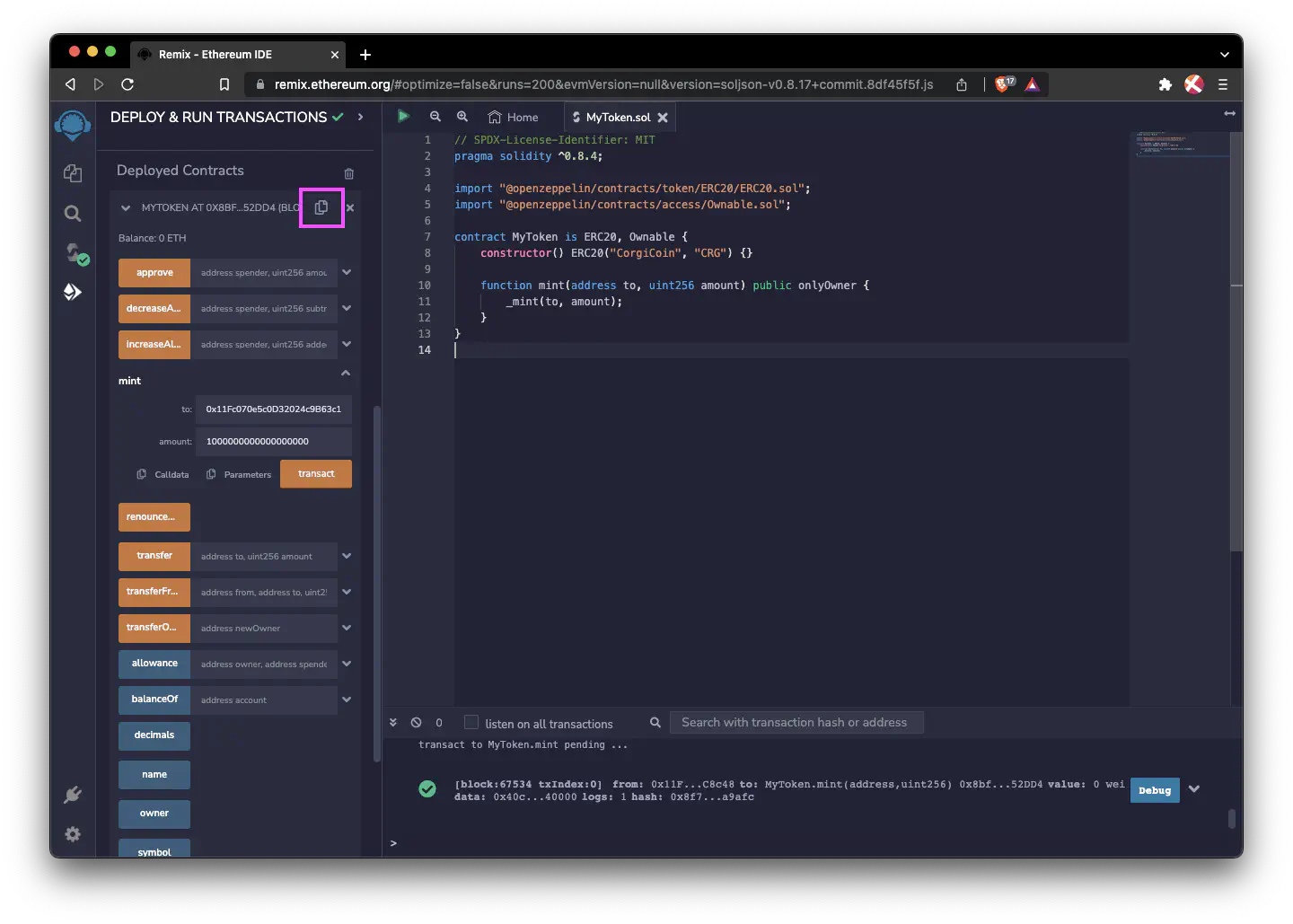
Task: Select the Remix - Ethereum IDE browser tab
Action: pyautogui.click(x=238, y=54)
